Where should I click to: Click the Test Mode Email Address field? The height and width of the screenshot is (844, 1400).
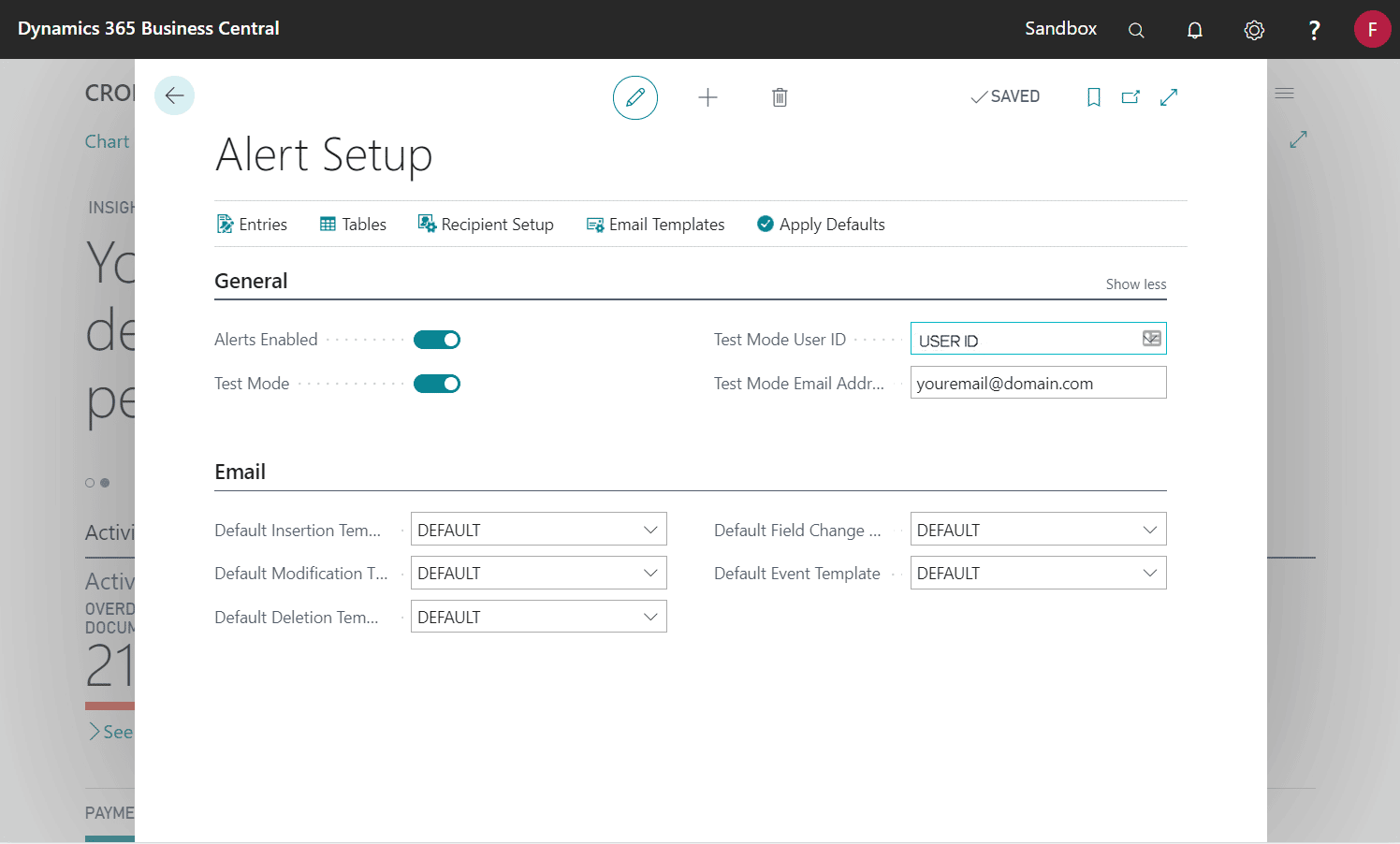[x=1039, y=383]
